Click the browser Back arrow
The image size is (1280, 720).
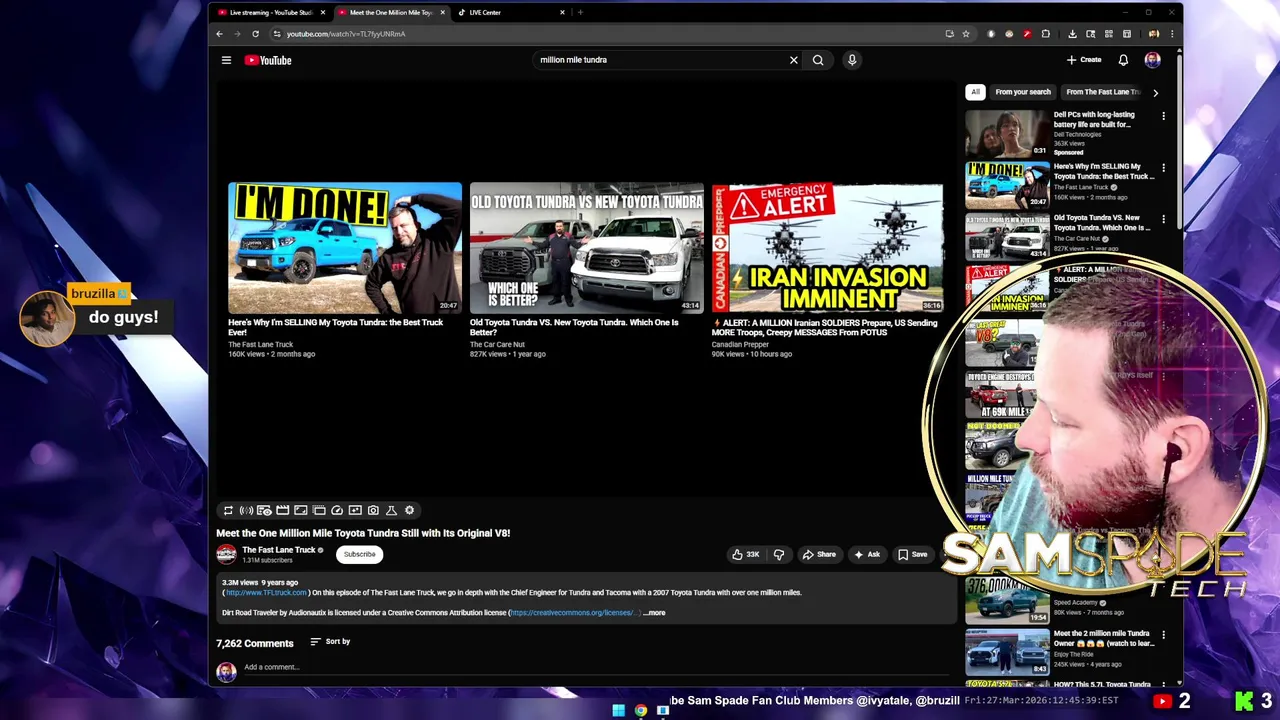(x=219, y=34)
